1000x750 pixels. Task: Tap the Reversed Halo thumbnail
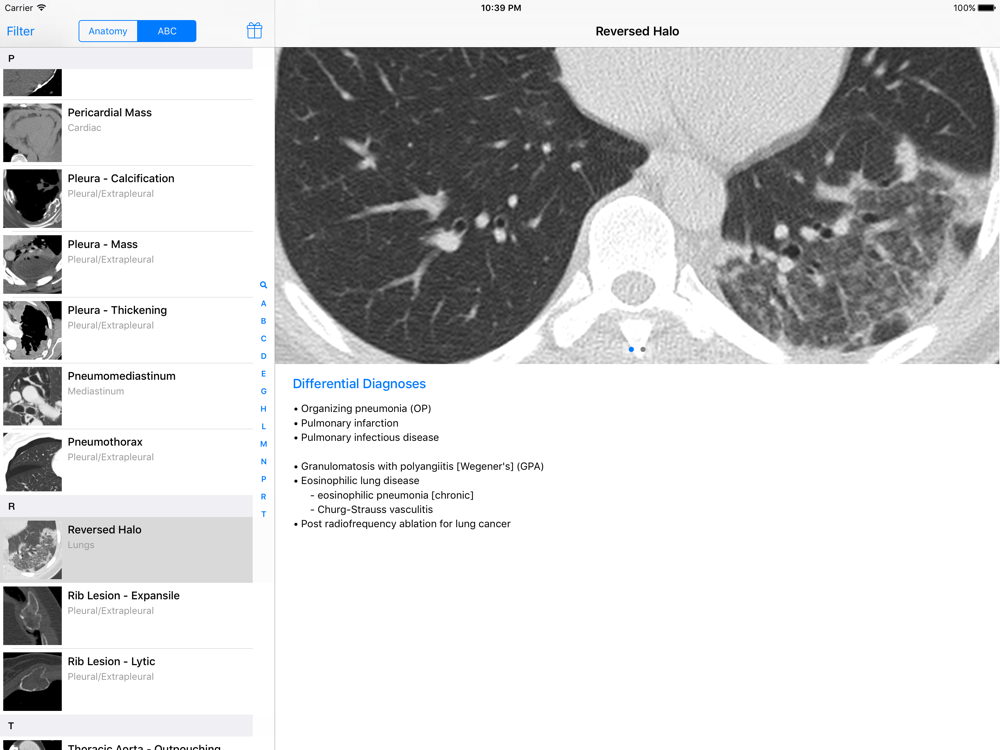pos(33,550)
